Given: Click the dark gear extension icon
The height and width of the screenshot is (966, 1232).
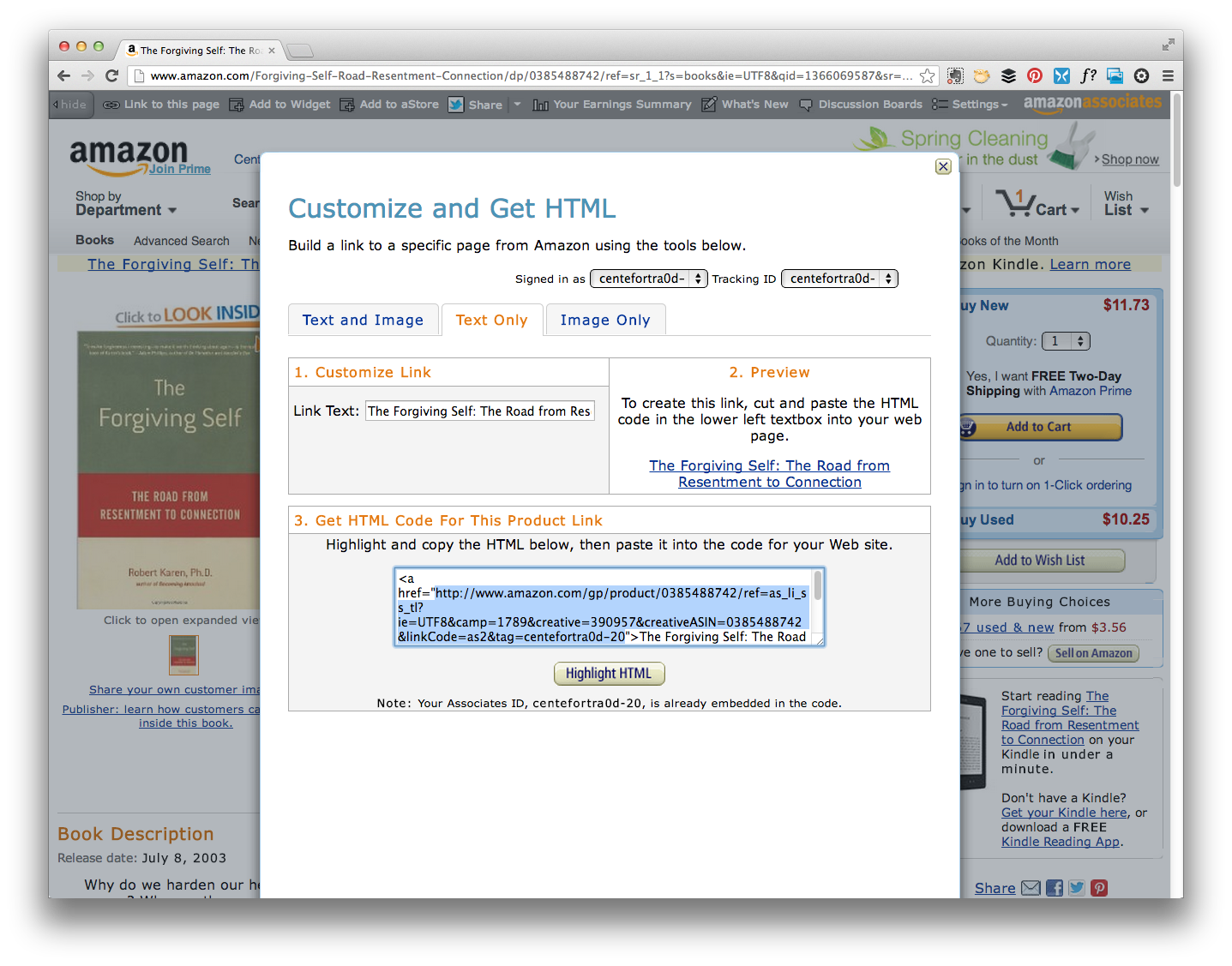Looking at the screenshot, I should point(1141,75).
